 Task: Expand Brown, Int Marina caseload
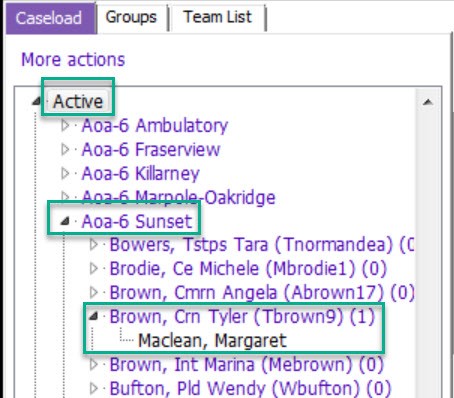click(94, 364)
